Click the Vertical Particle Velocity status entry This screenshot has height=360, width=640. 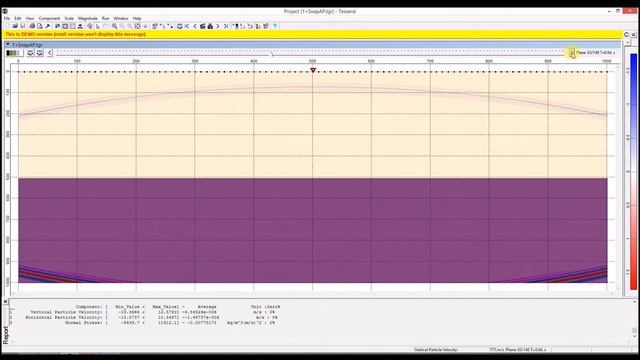coord(436,350)
